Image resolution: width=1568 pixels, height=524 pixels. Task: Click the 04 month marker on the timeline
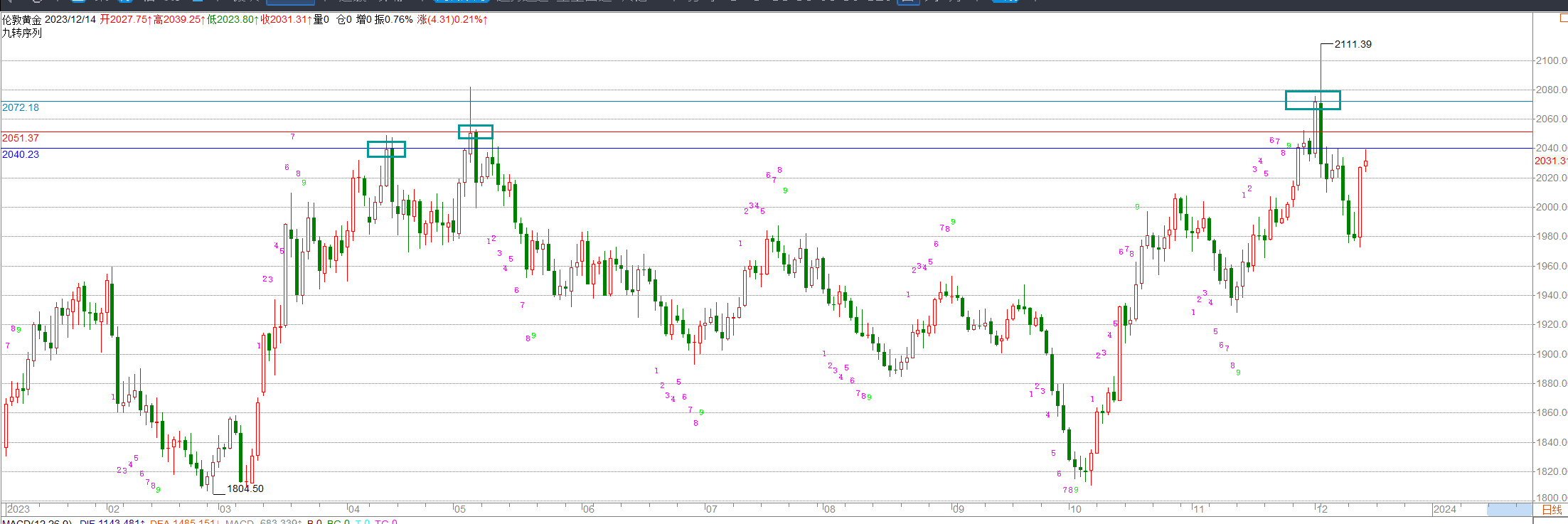coord(353,509)
